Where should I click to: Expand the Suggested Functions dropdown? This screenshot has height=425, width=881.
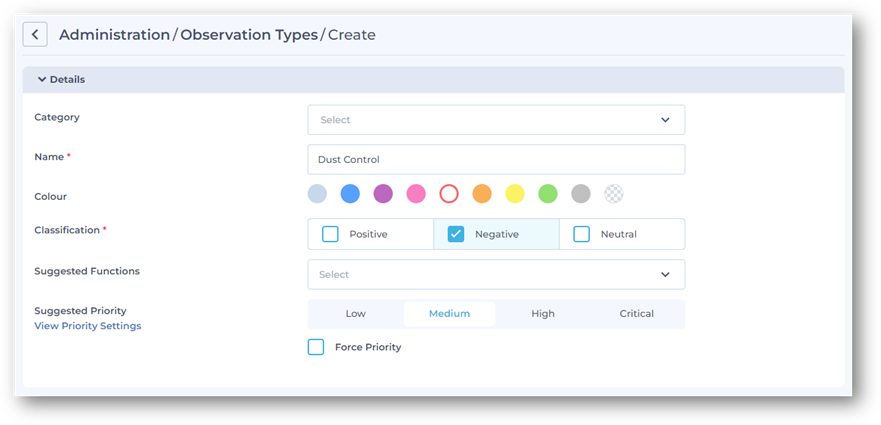496,274
